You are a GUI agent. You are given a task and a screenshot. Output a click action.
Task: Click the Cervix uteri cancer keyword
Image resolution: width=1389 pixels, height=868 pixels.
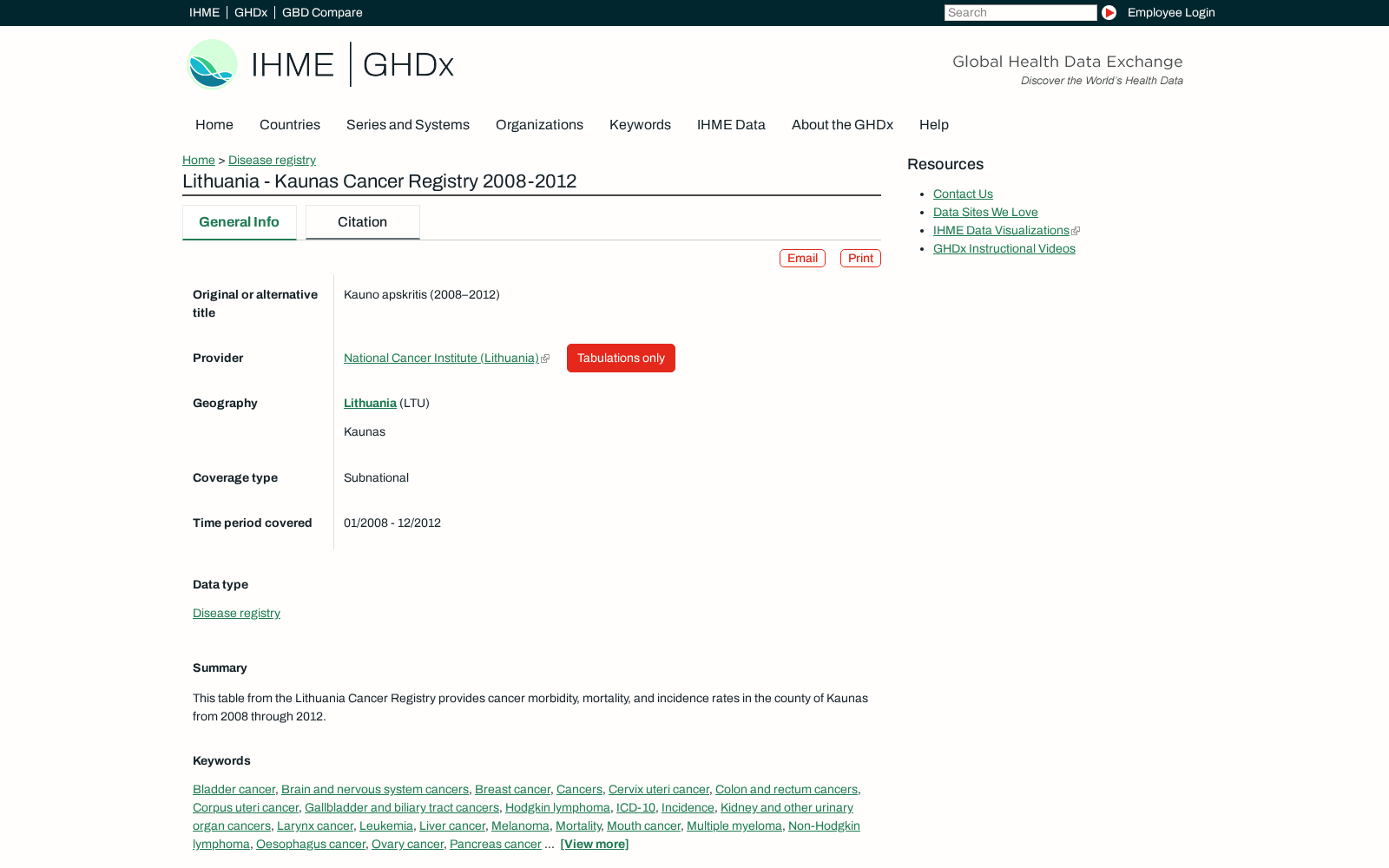659,789
